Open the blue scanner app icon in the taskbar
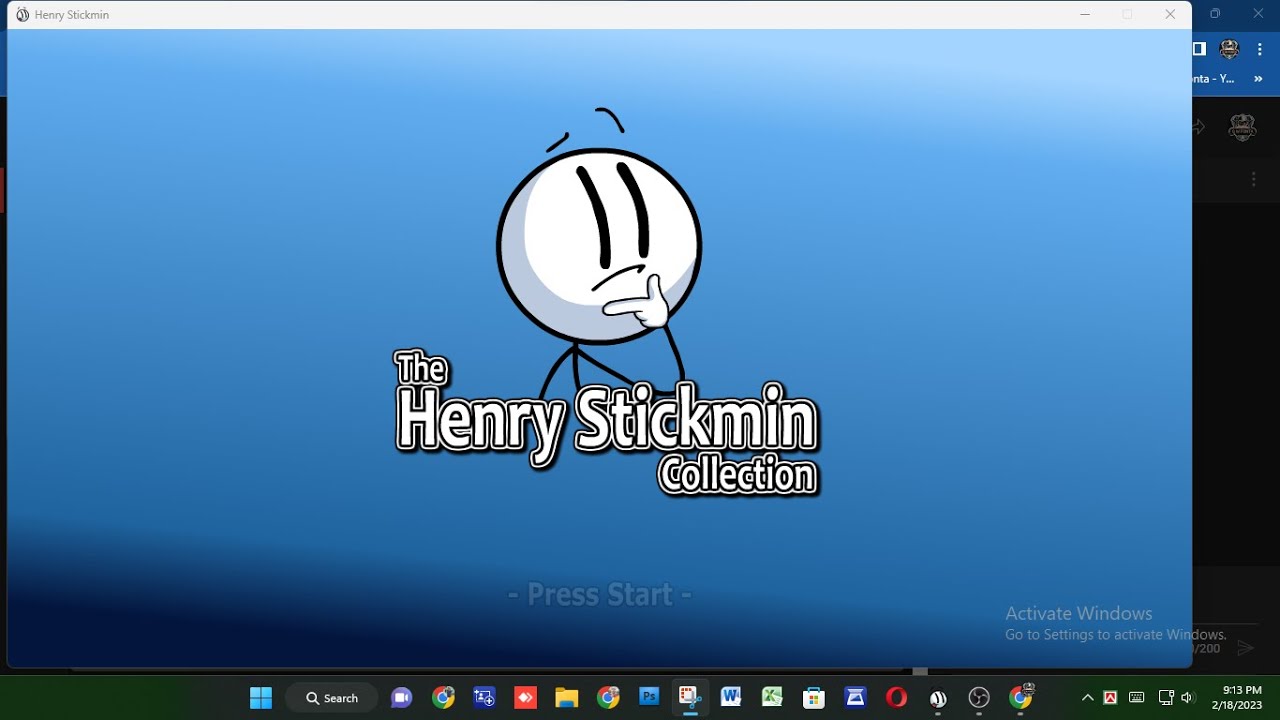The height and width of the screenshot is (720, 1280). [855, 698]
